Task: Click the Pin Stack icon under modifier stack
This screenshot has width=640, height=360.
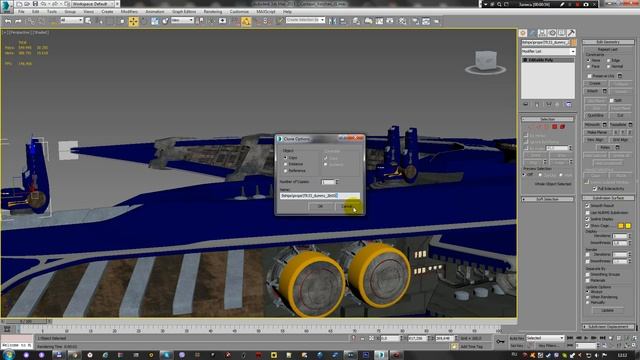Action: (526, 104)
